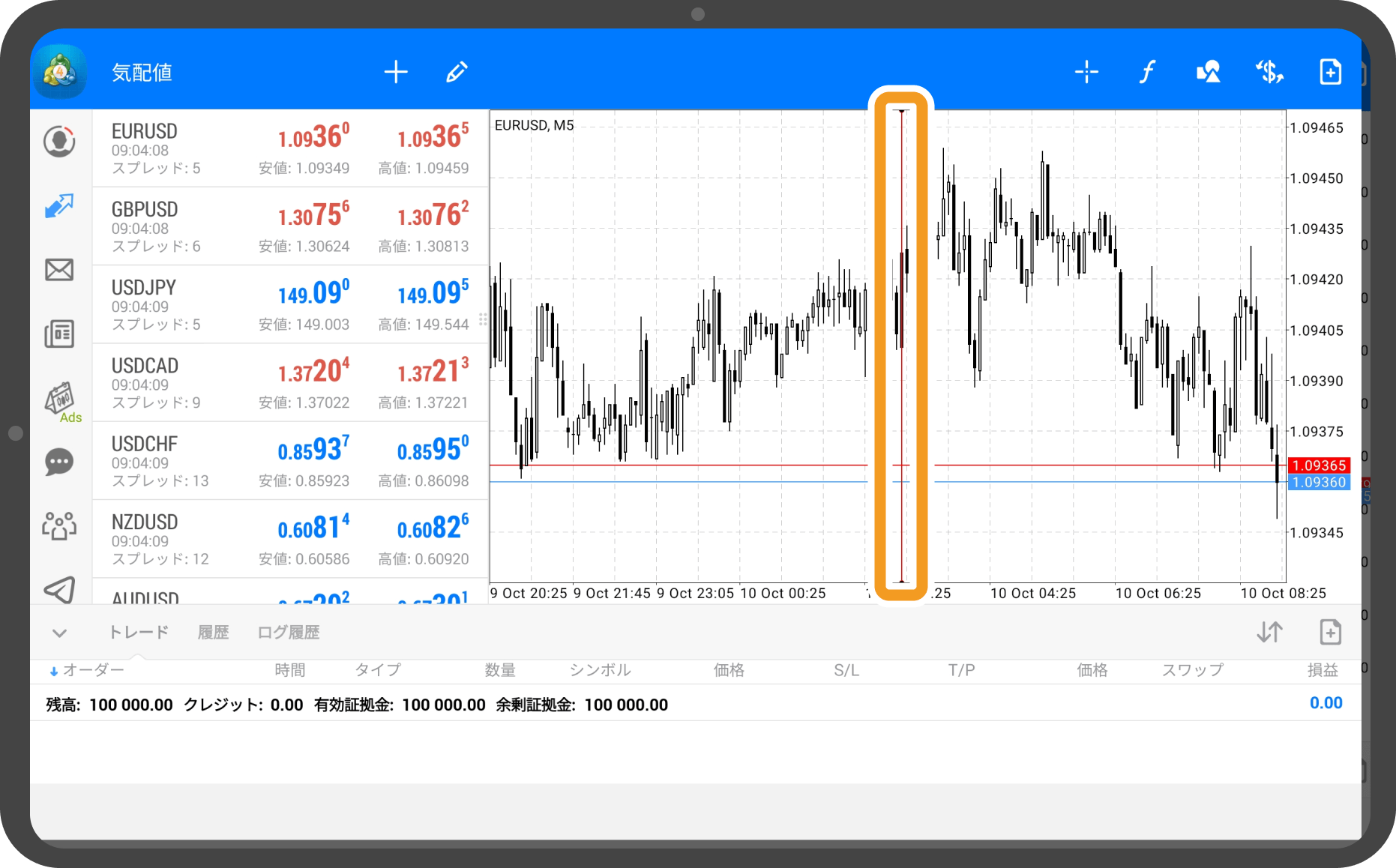Tap the red ask price label 1.09365
Viewport: 1396px width, 868px height.
click(x=1319, y=465)
